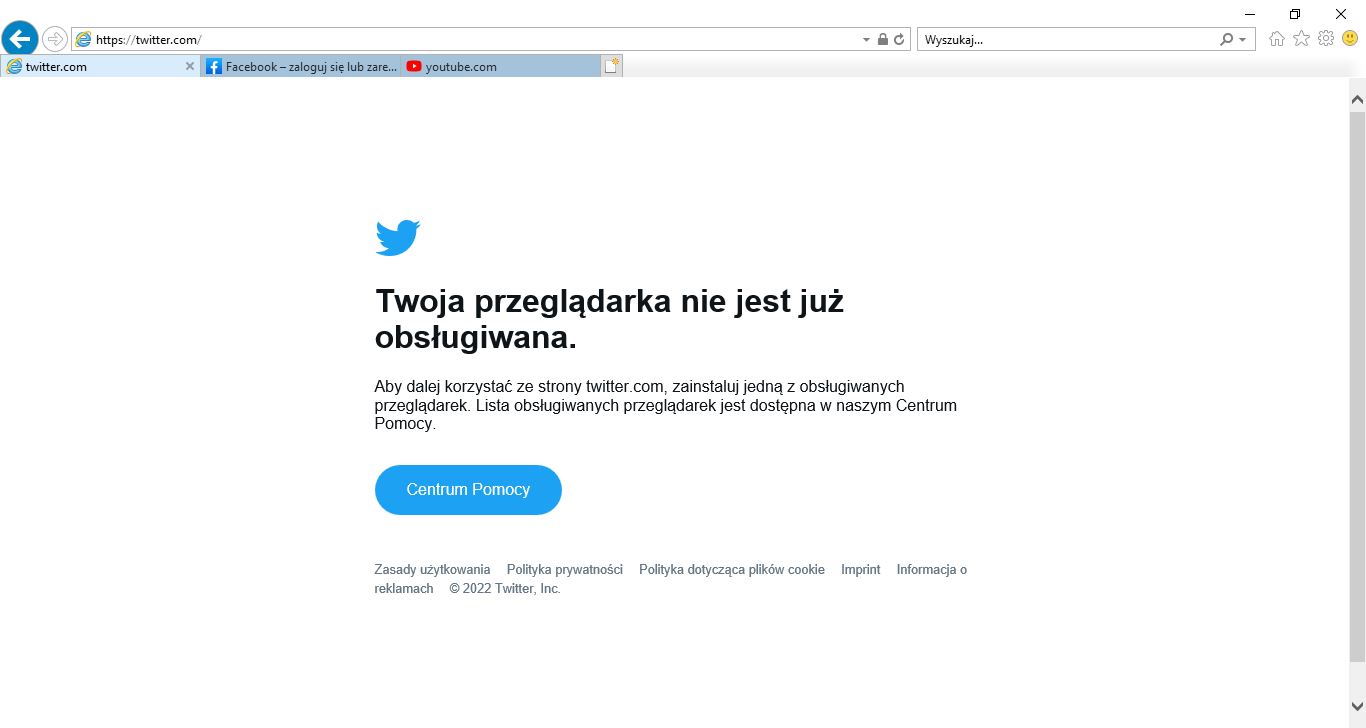Open the Home page icon
Image resolution: width=1366 pixels, height=728 pixels.
tap(1277, 39)
